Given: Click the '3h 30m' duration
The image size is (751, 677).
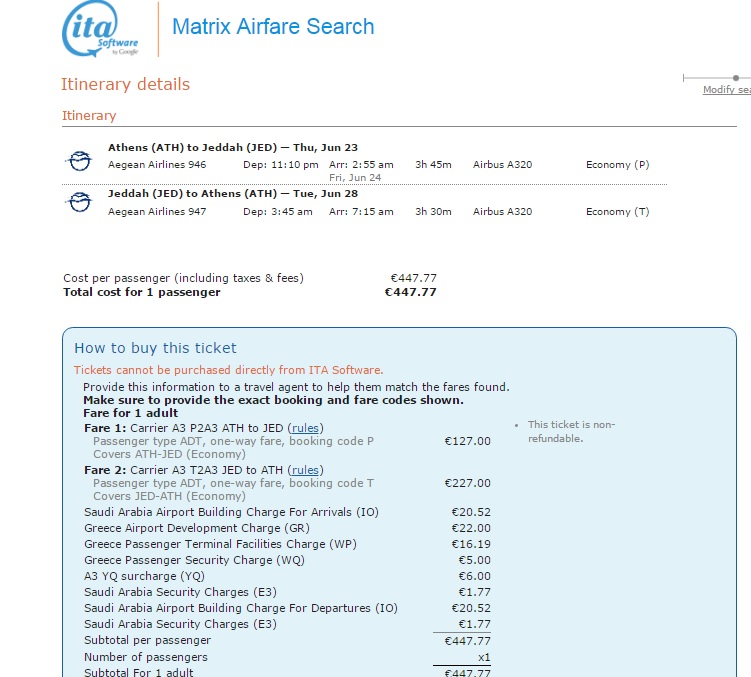Looking at the screenshot, I should (433, 212).
